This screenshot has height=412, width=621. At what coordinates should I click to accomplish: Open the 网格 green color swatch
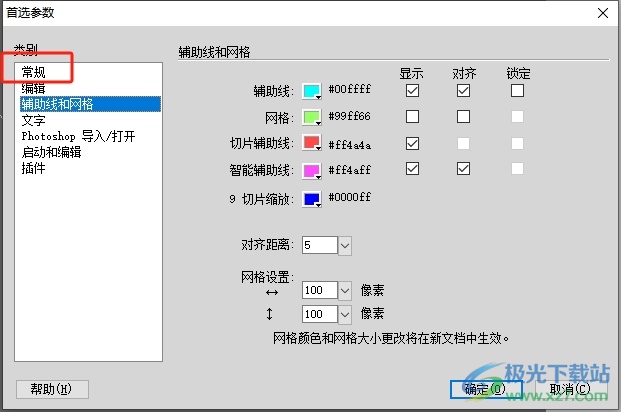coord(312,118)
